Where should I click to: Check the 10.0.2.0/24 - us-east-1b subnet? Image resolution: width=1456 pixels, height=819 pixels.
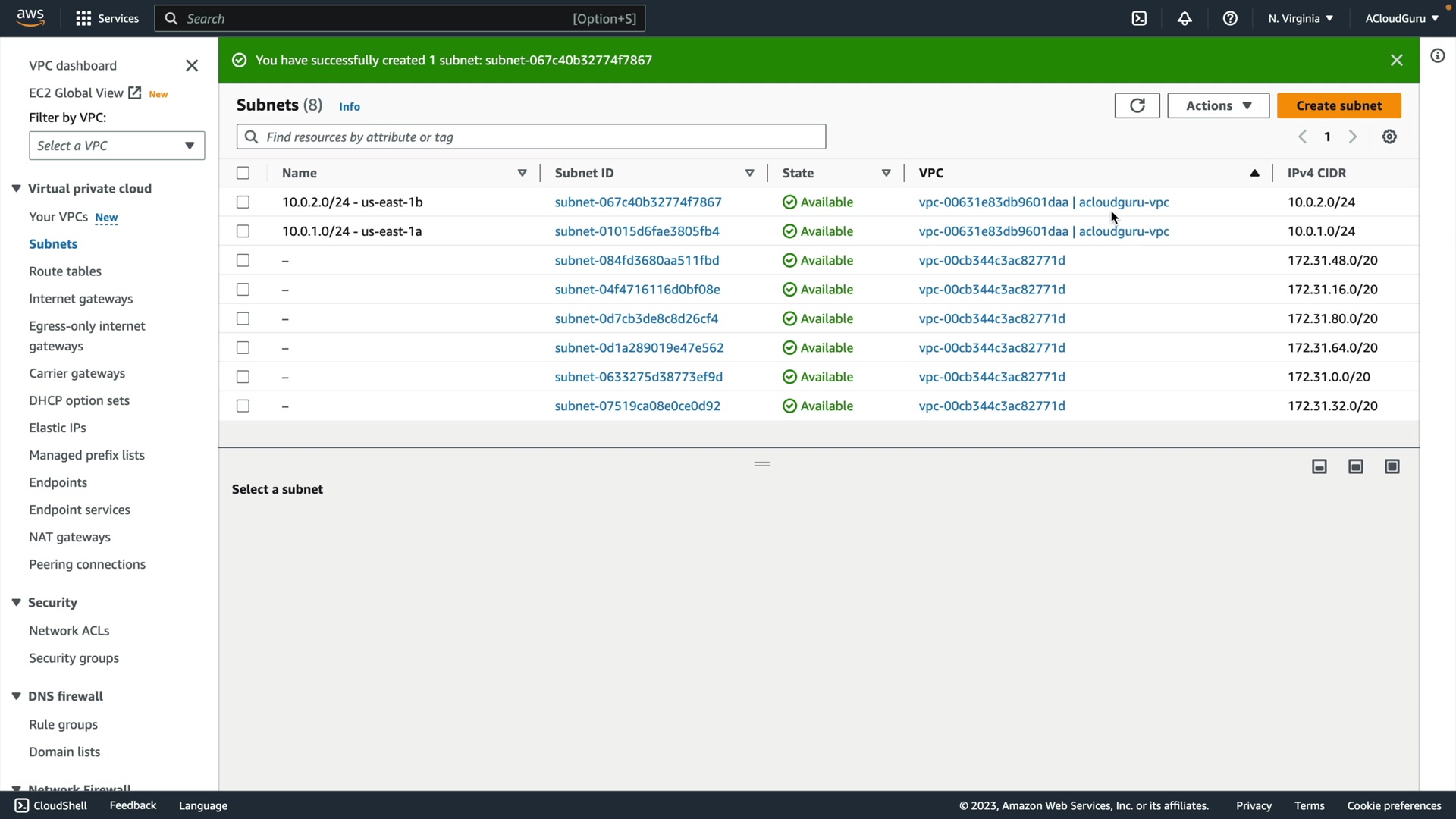(x=243, y=202)
